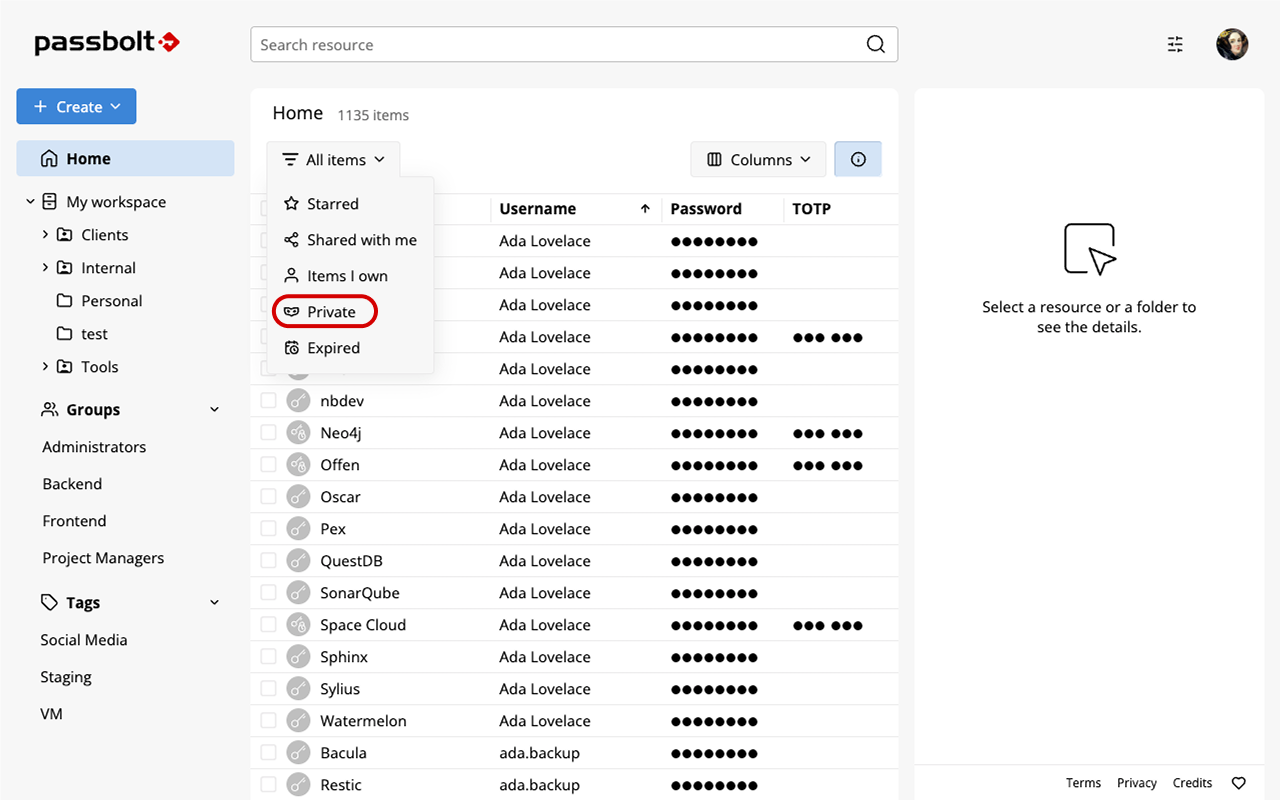
Task: Click the key icon beside nbdev
Action: click(x=297, y=401)
